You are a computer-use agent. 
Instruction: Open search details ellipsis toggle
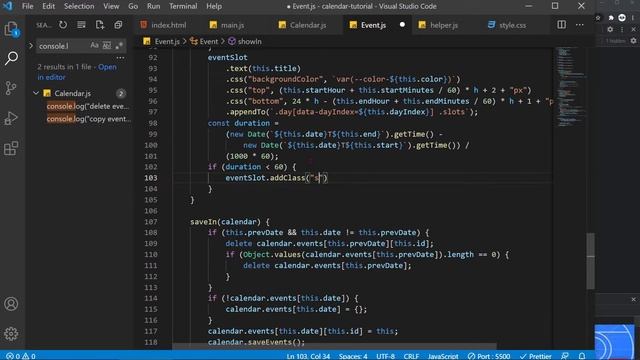coord(120,58)
